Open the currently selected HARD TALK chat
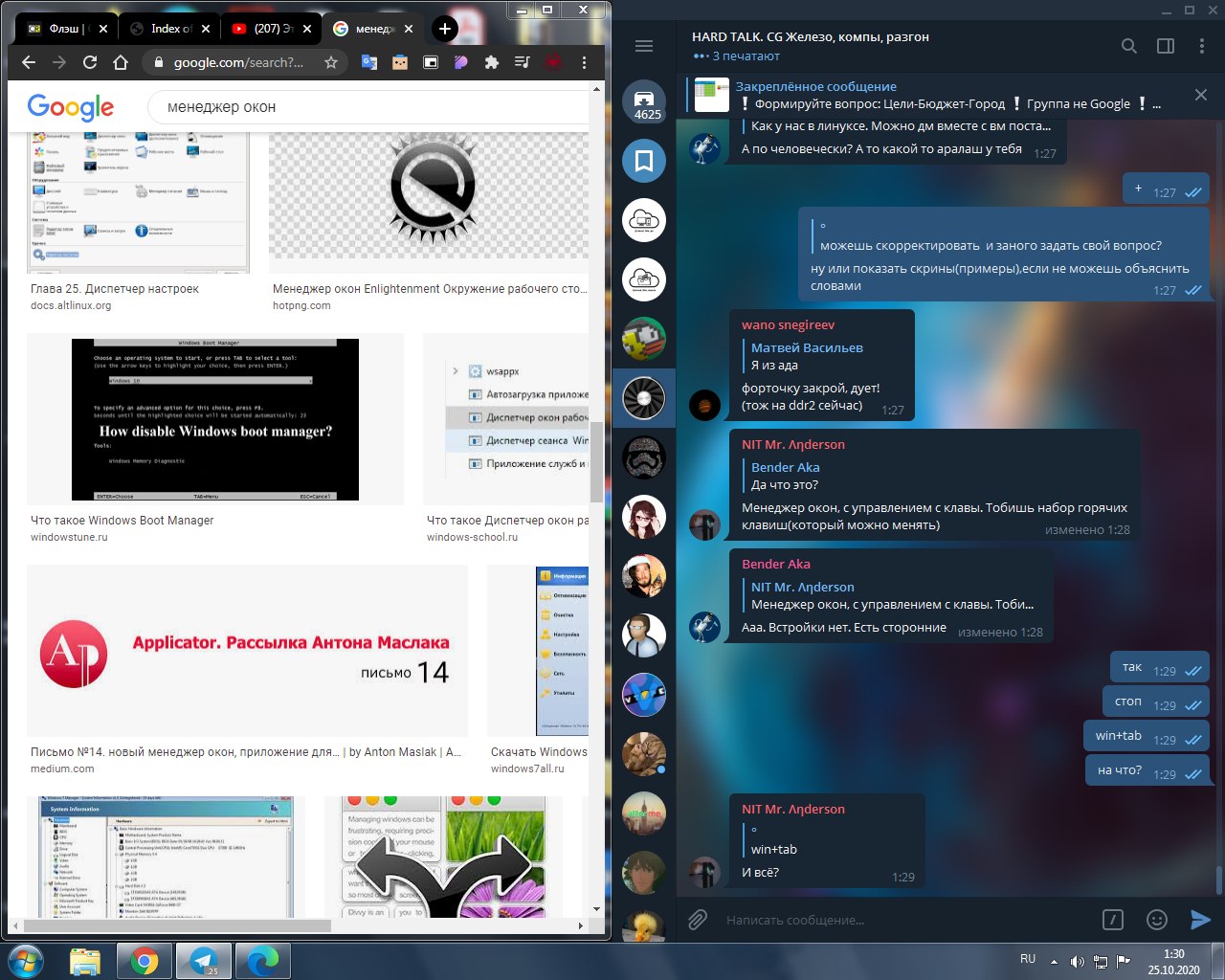 [644, 398]
